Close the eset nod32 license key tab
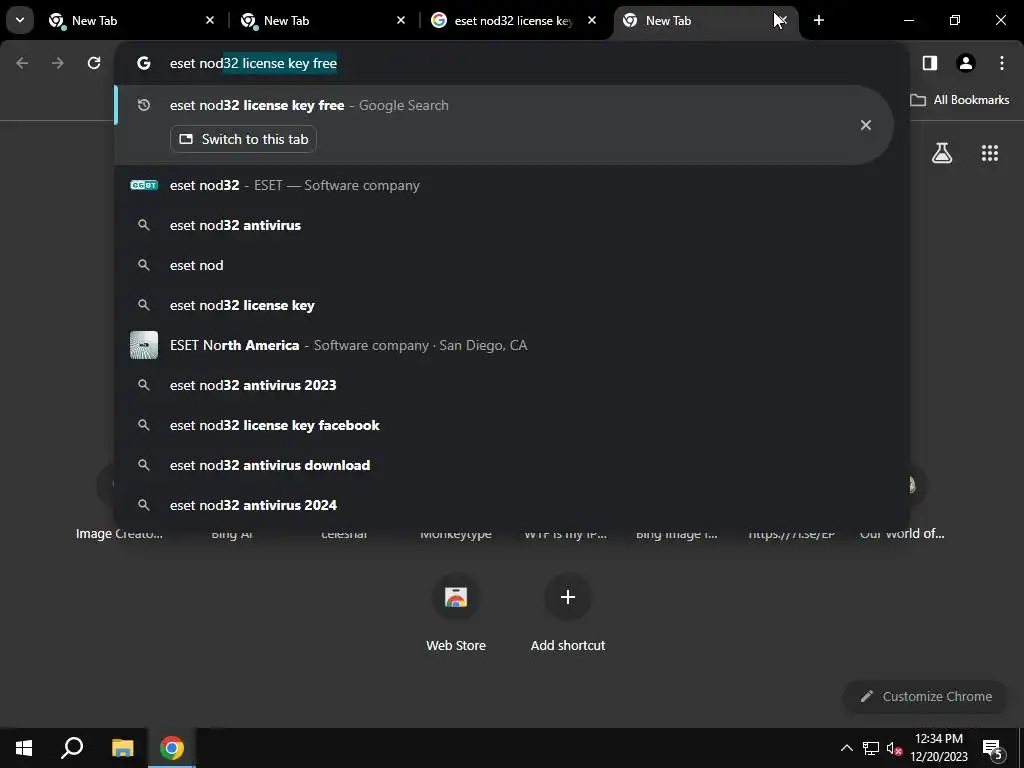This screenshot has height=768, width=1024. point(592,20)
